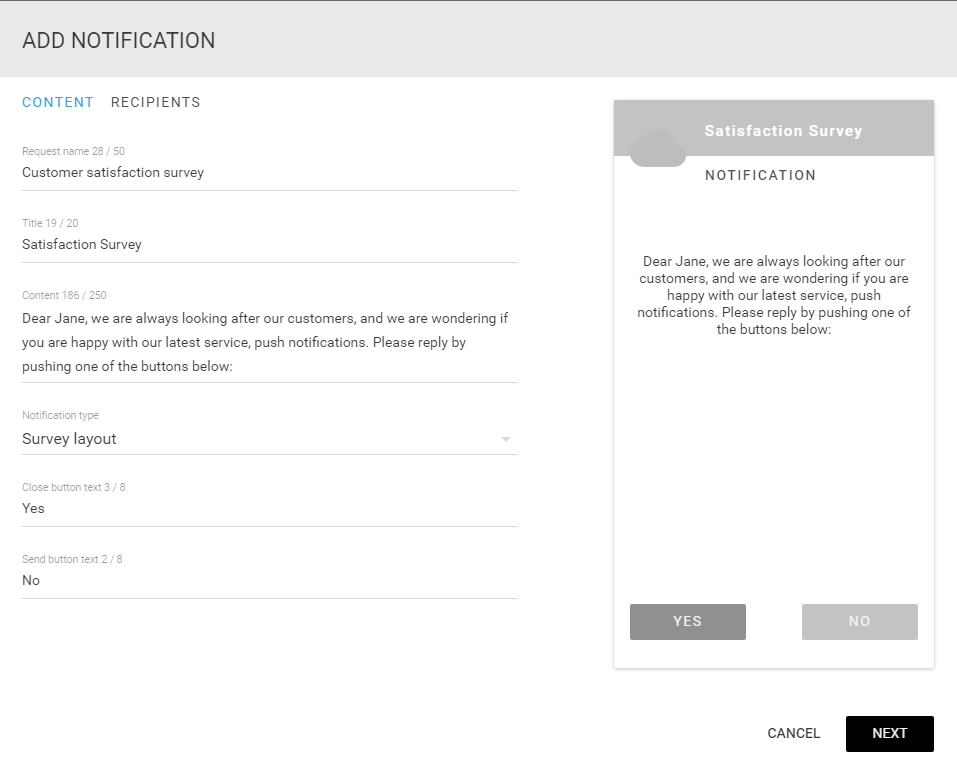Tap the NO button in preview
This screenshot has width=957, height=773.
tap(859, 622)
